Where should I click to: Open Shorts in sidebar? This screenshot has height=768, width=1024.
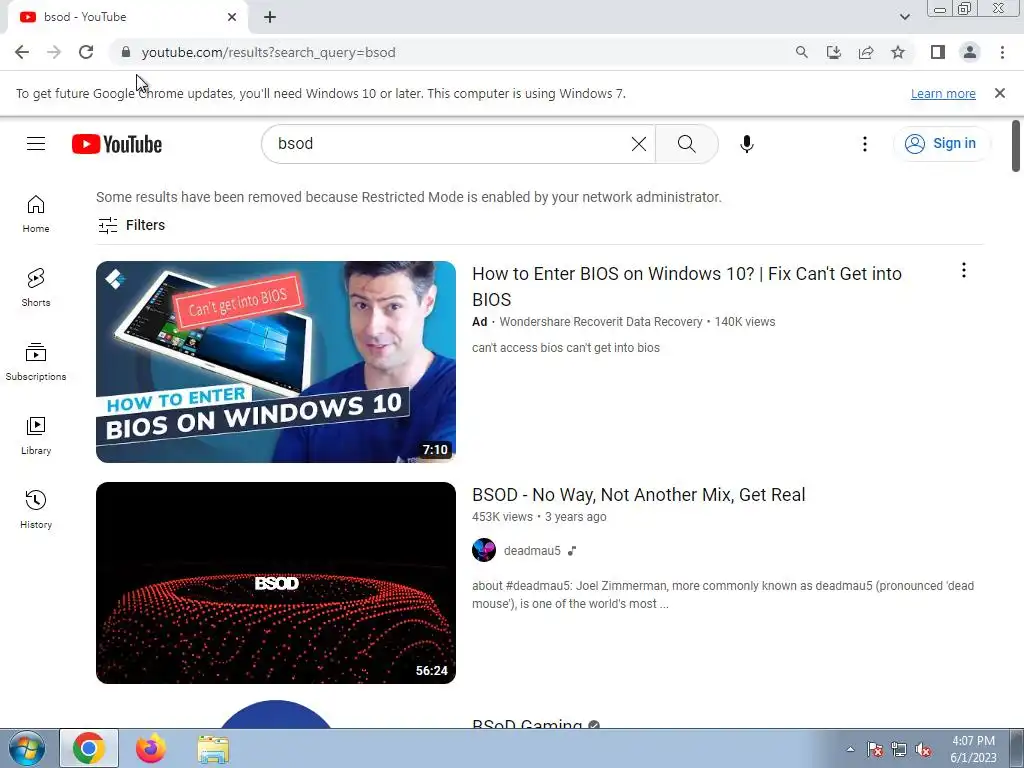[36, 287]
